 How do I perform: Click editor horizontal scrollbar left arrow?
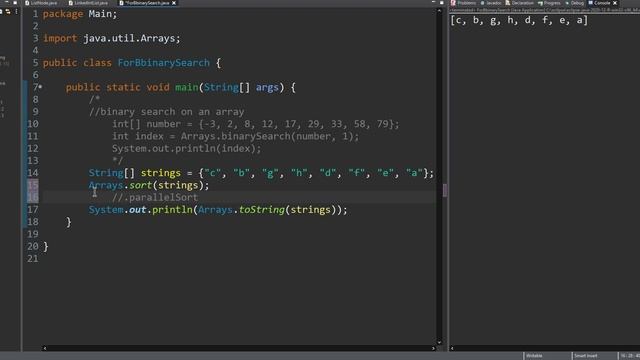[44, 348]
